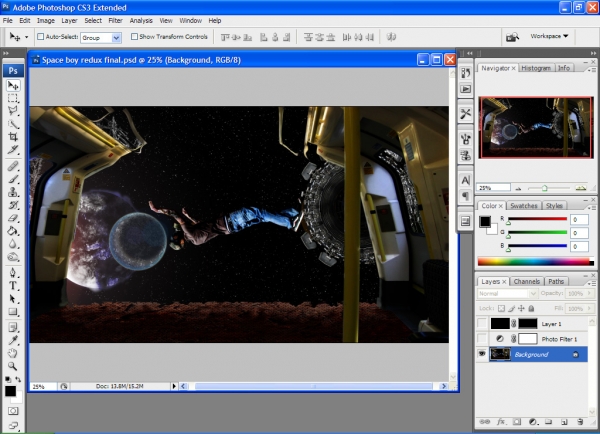The height and width of the screenshot is (434, 600).
Task: Toggle lock image pixels brush icon
Action: coord(512,308)
